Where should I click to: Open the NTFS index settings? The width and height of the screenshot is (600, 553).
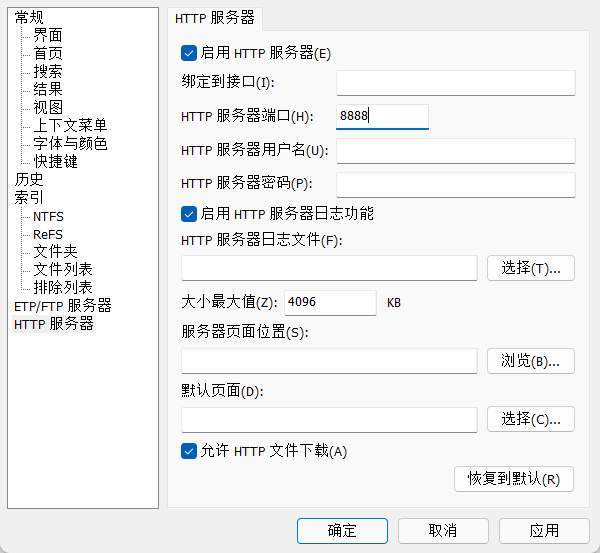[48, 216]
